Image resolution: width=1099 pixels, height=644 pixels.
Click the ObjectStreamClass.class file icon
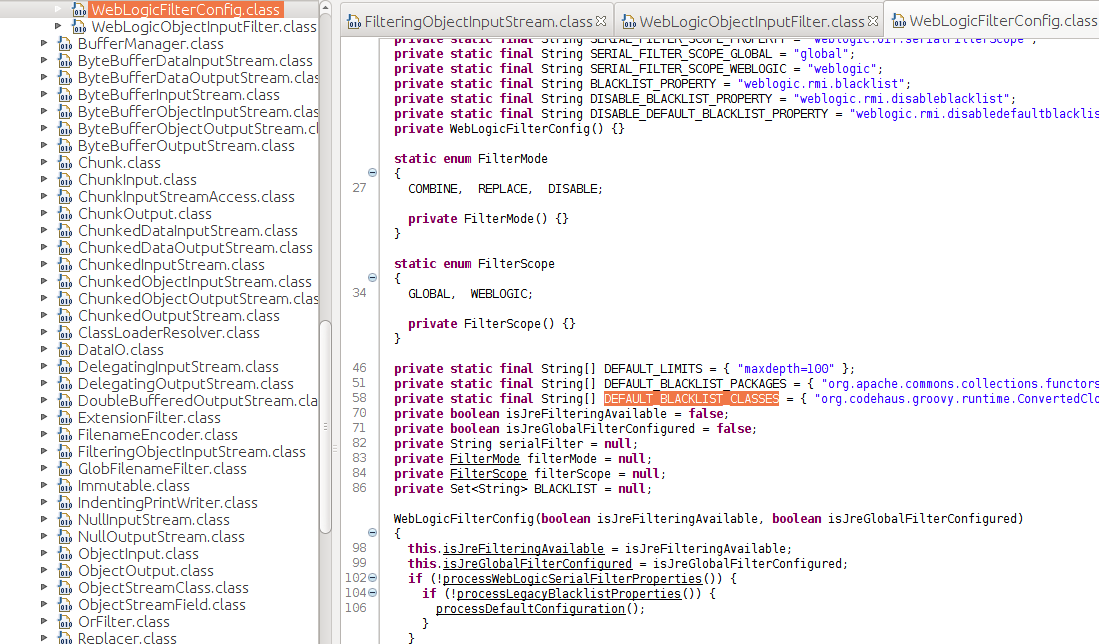65,588
